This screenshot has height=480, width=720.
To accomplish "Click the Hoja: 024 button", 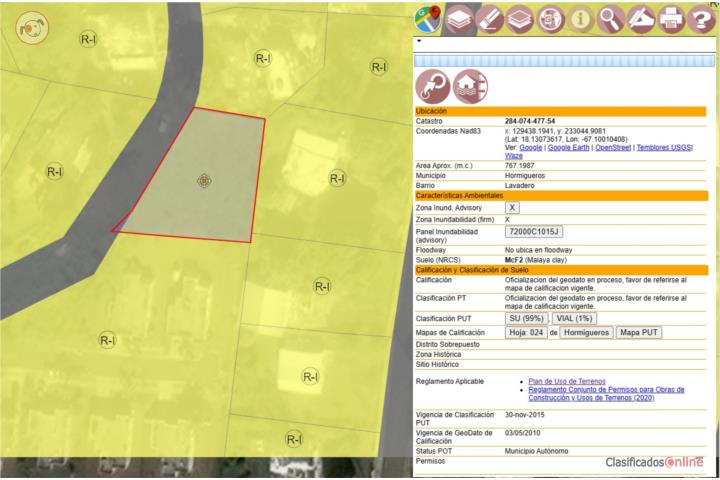I will pos(526,333).
